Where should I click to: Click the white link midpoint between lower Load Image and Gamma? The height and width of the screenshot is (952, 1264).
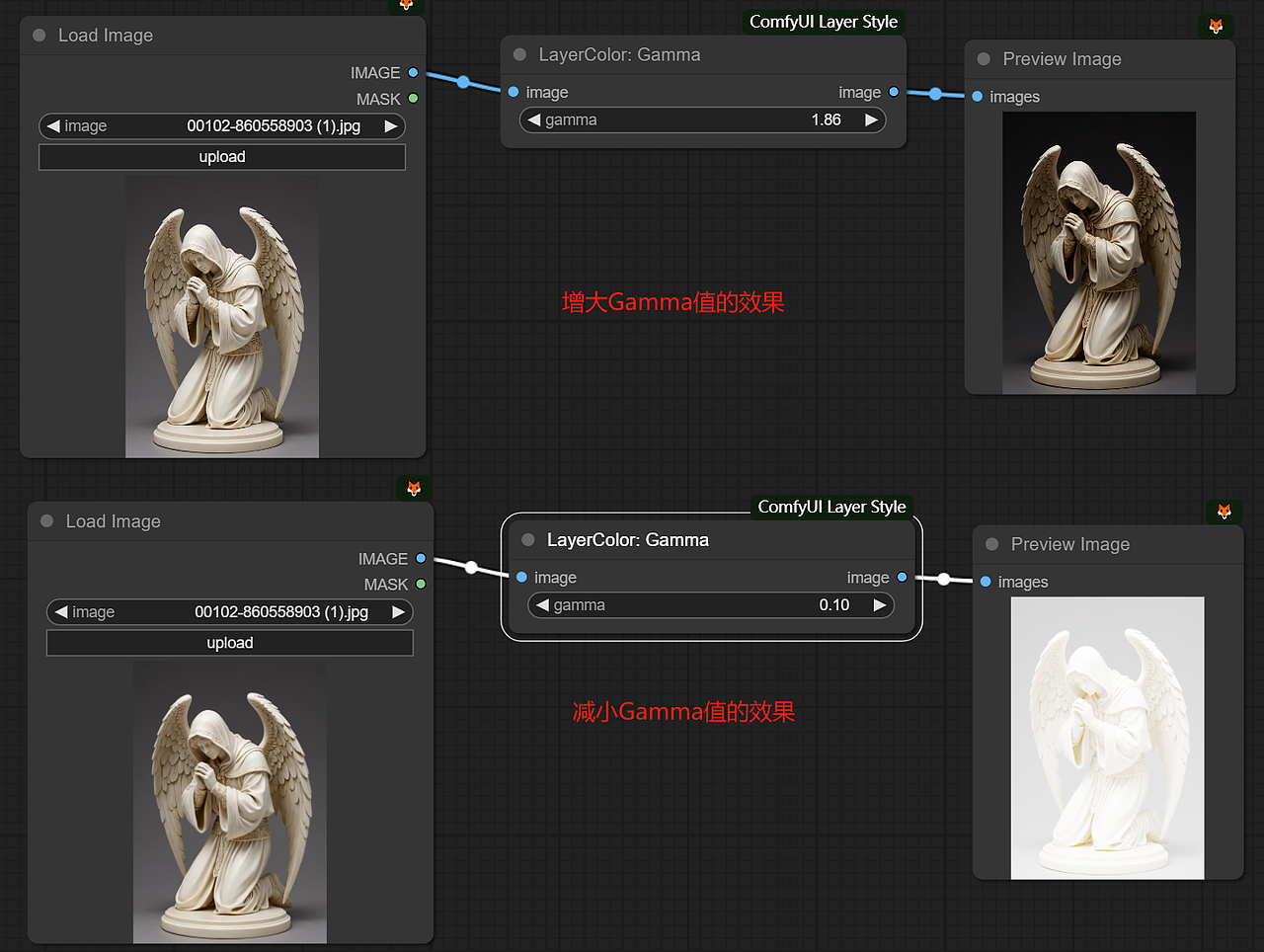click(471, 568)
